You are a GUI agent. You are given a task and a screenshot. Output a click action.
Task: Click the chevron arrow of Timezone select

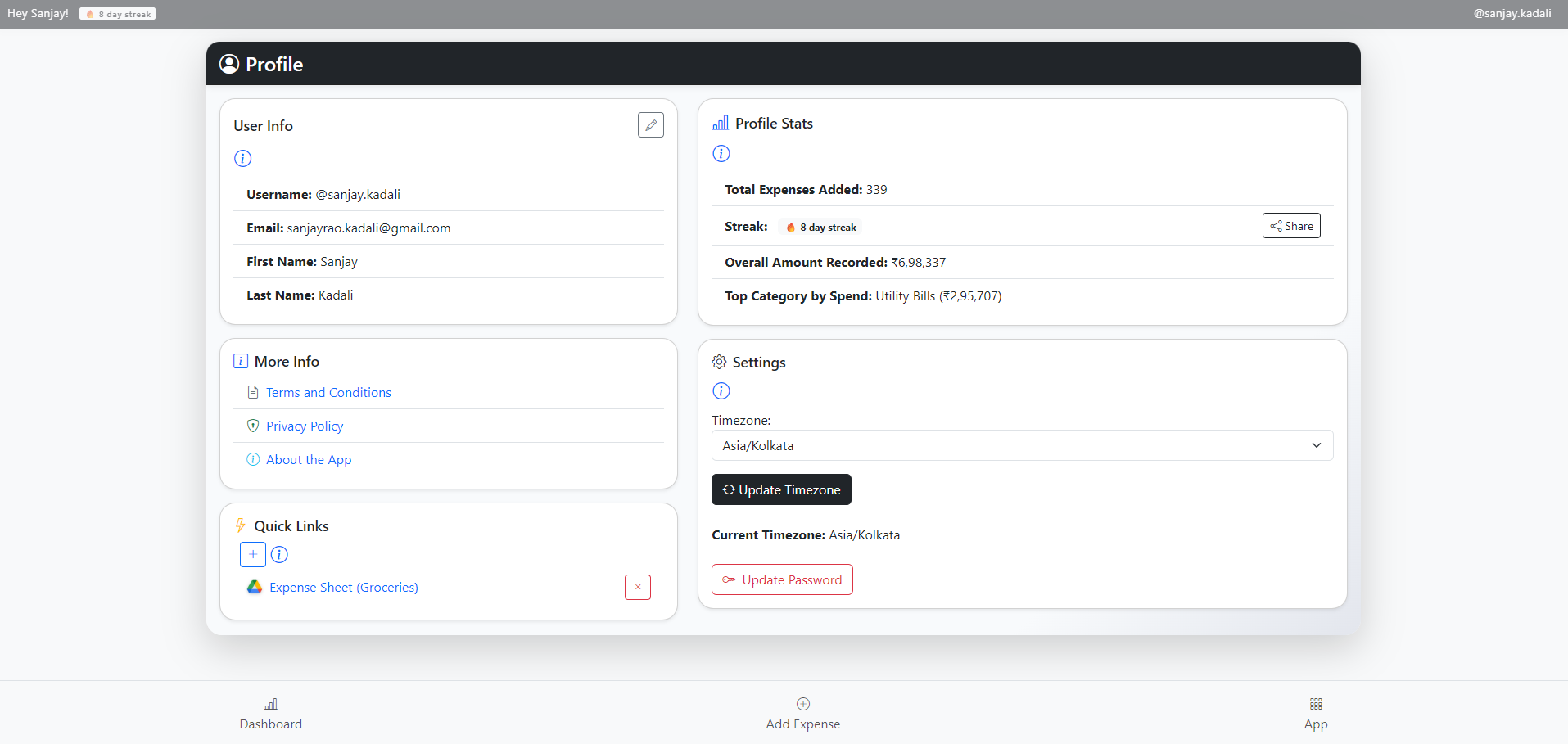tap(1316, 446)
